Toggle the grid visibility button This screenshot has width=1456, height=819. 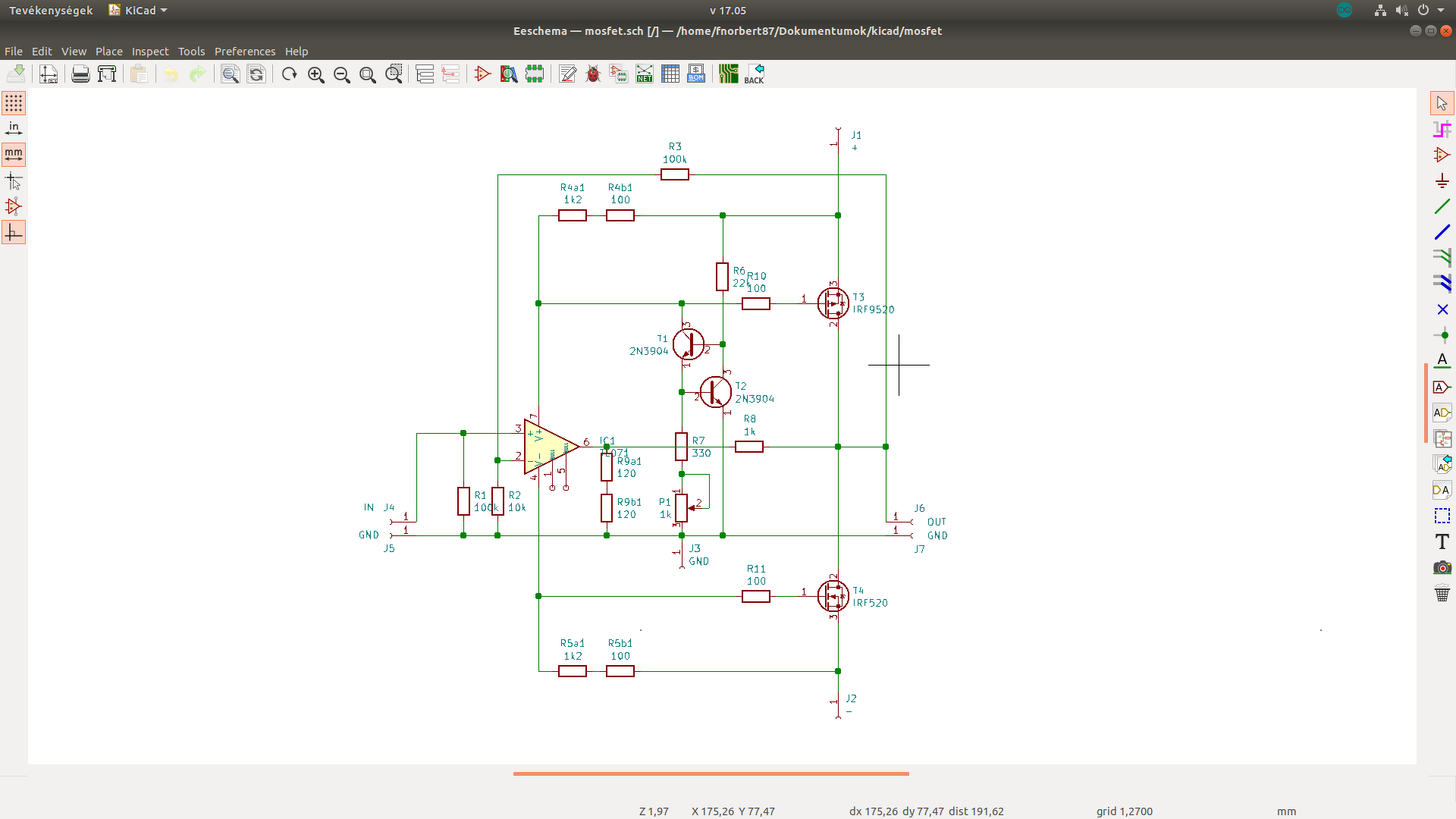14,102
